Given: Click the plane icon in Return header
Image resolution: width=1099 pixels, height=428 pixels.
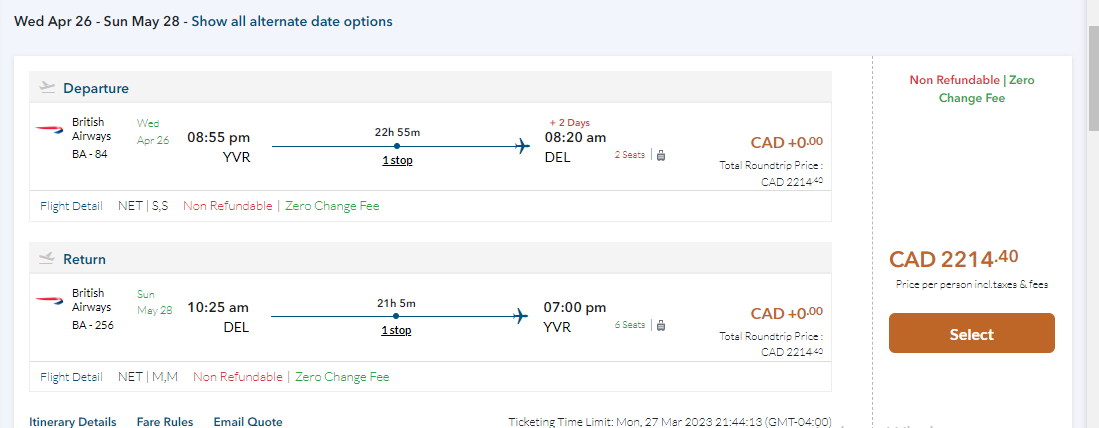Looking at the screenshot, I should (x=46, y=258).
